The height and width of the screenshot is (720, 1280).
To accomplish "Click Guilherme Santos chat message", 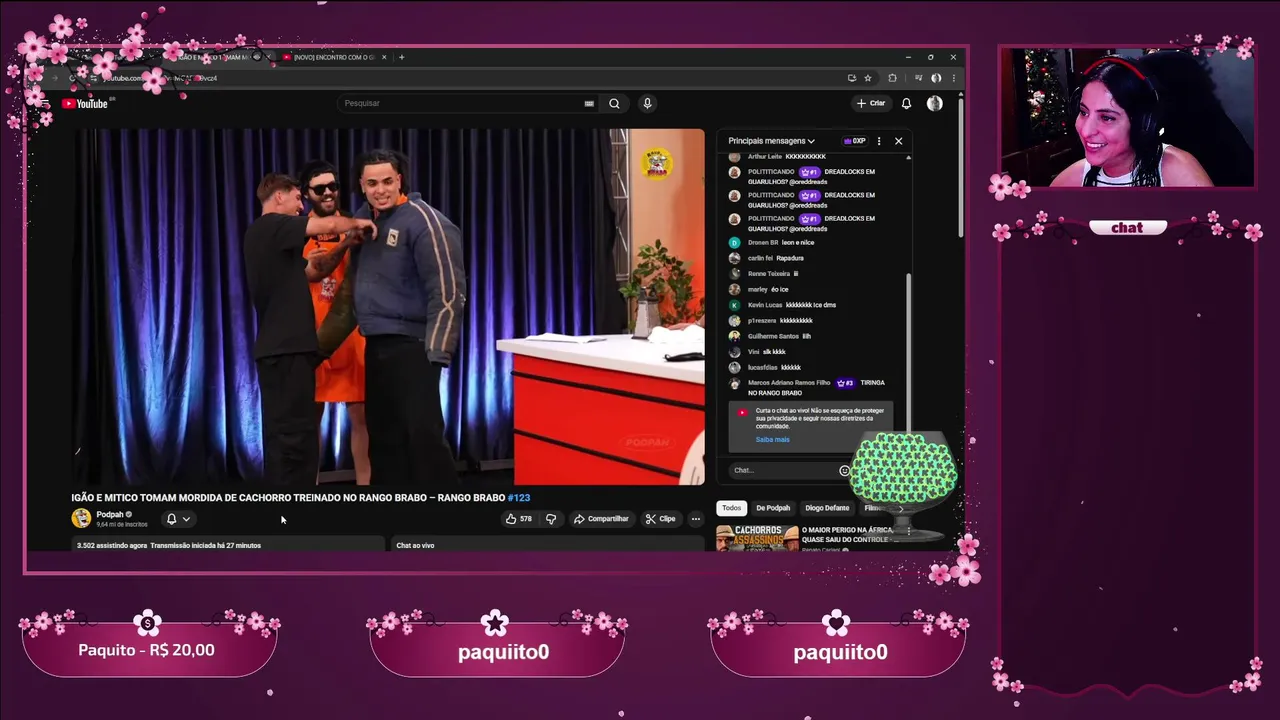I will 815,336.
